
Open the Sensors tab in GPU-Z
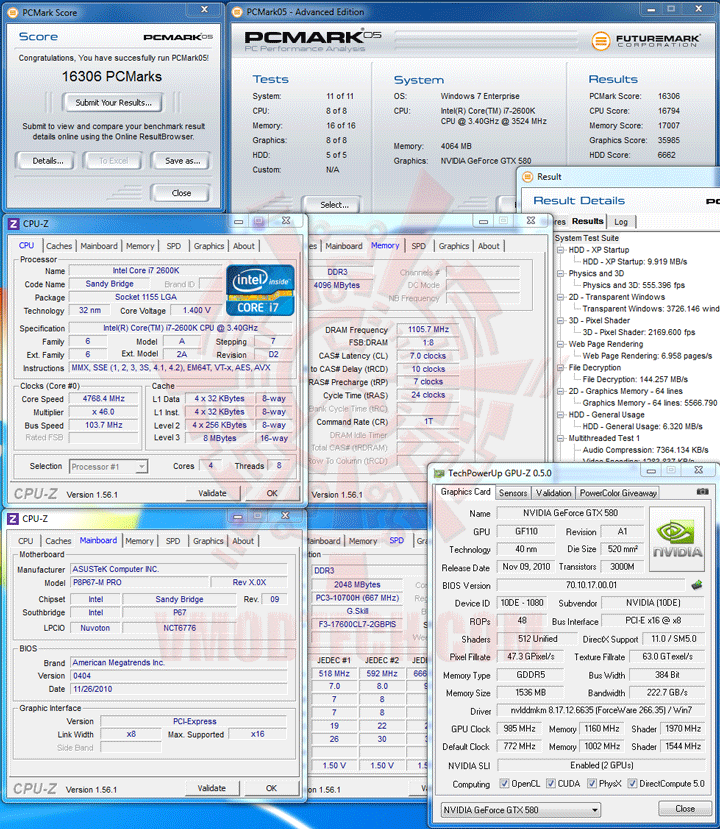(513, 493)
